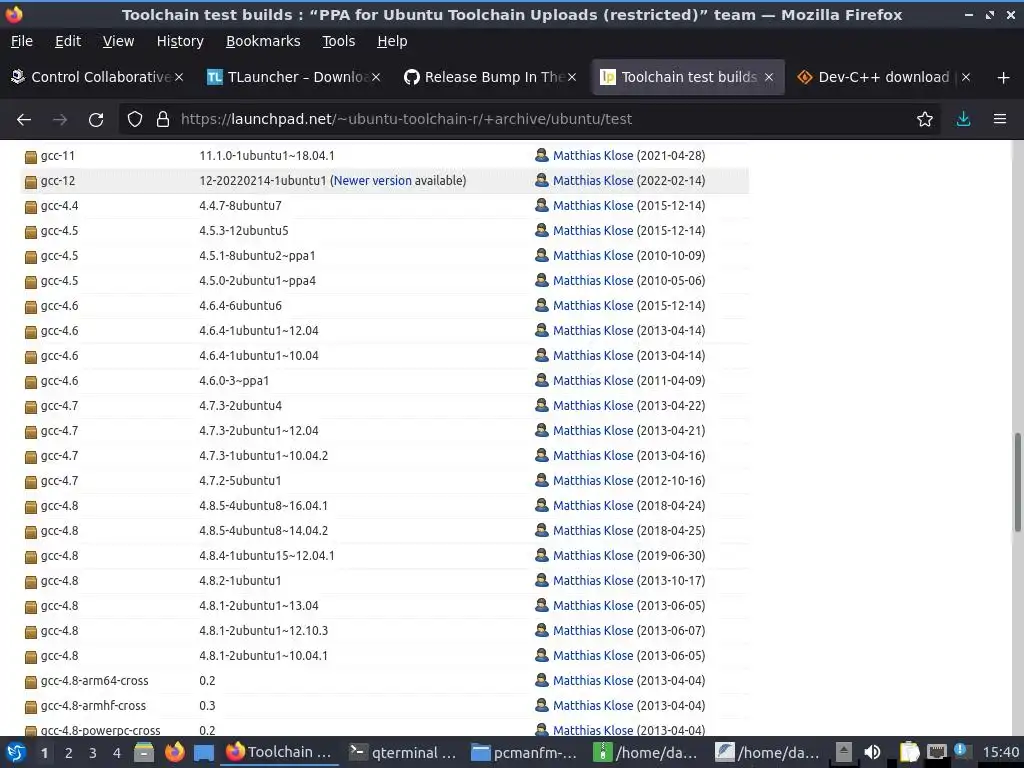Close the TLauncher tab

376,77
